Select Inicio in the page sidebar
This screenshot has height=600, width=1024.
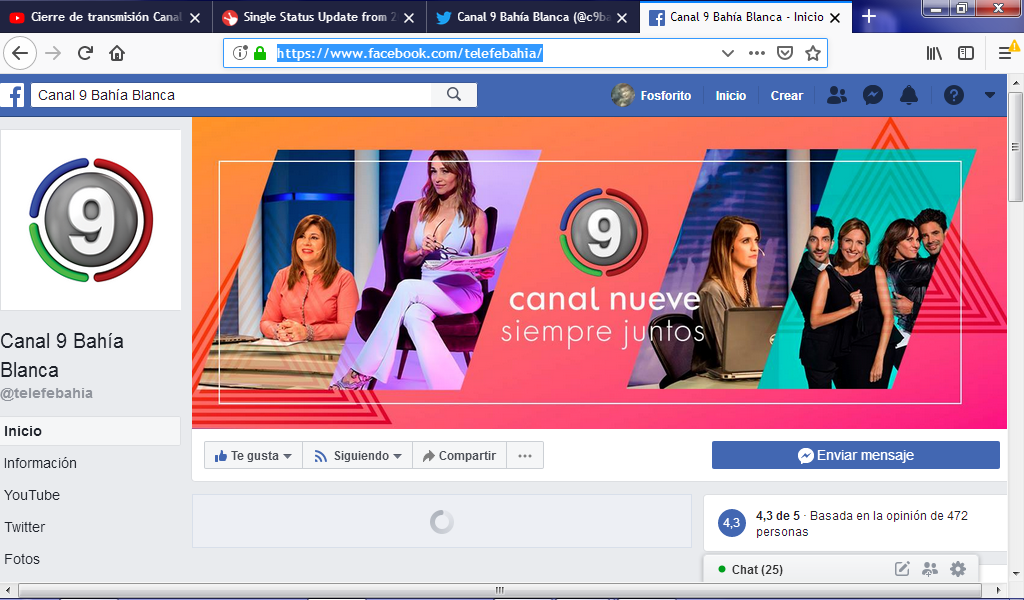click(90, 431)
